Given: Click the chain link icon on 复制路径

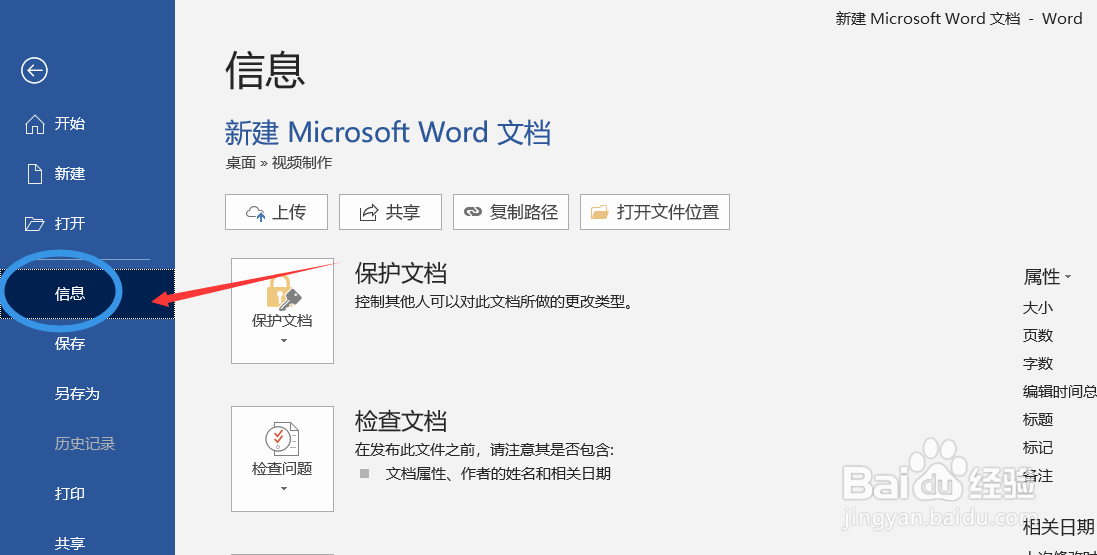Looking at the screenshot, I should click(473, 212).
